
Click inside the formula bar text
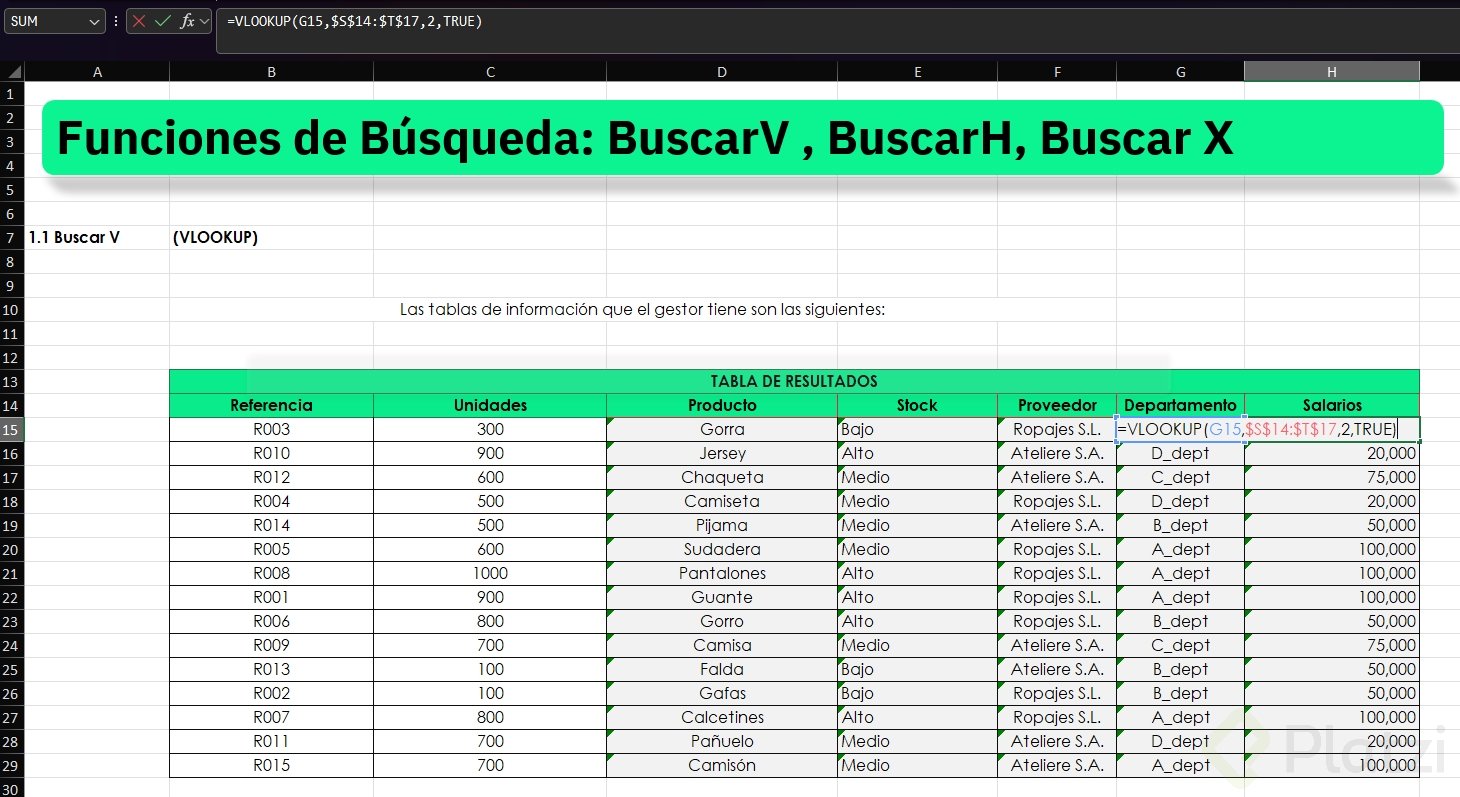[837, 31]
